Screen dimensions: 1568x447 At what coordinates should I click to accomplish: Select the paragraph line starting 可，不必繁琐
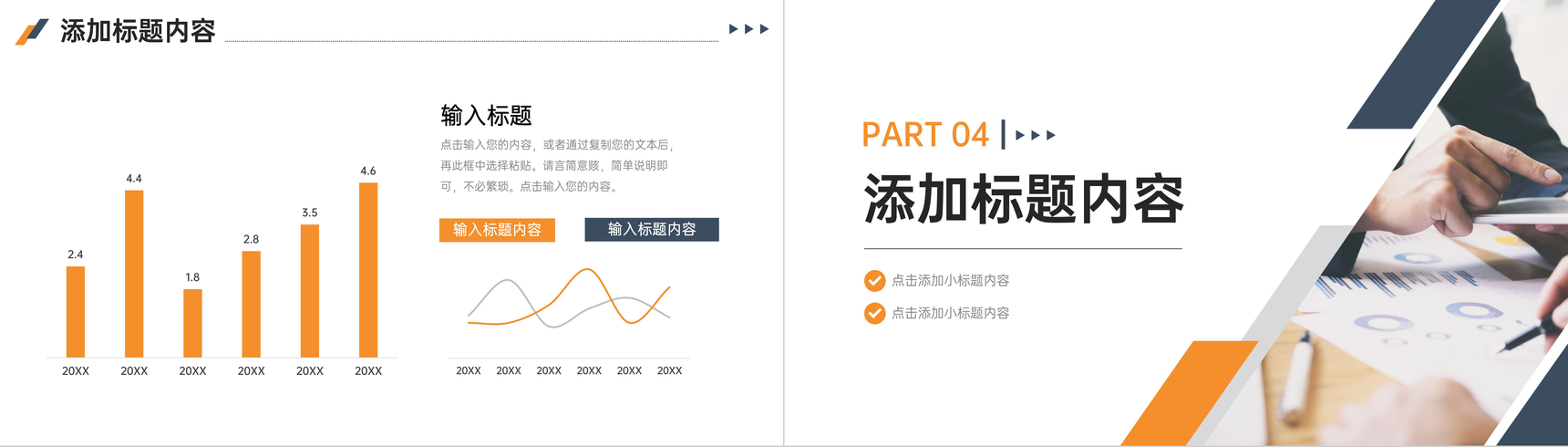click(x=531, y=187)
